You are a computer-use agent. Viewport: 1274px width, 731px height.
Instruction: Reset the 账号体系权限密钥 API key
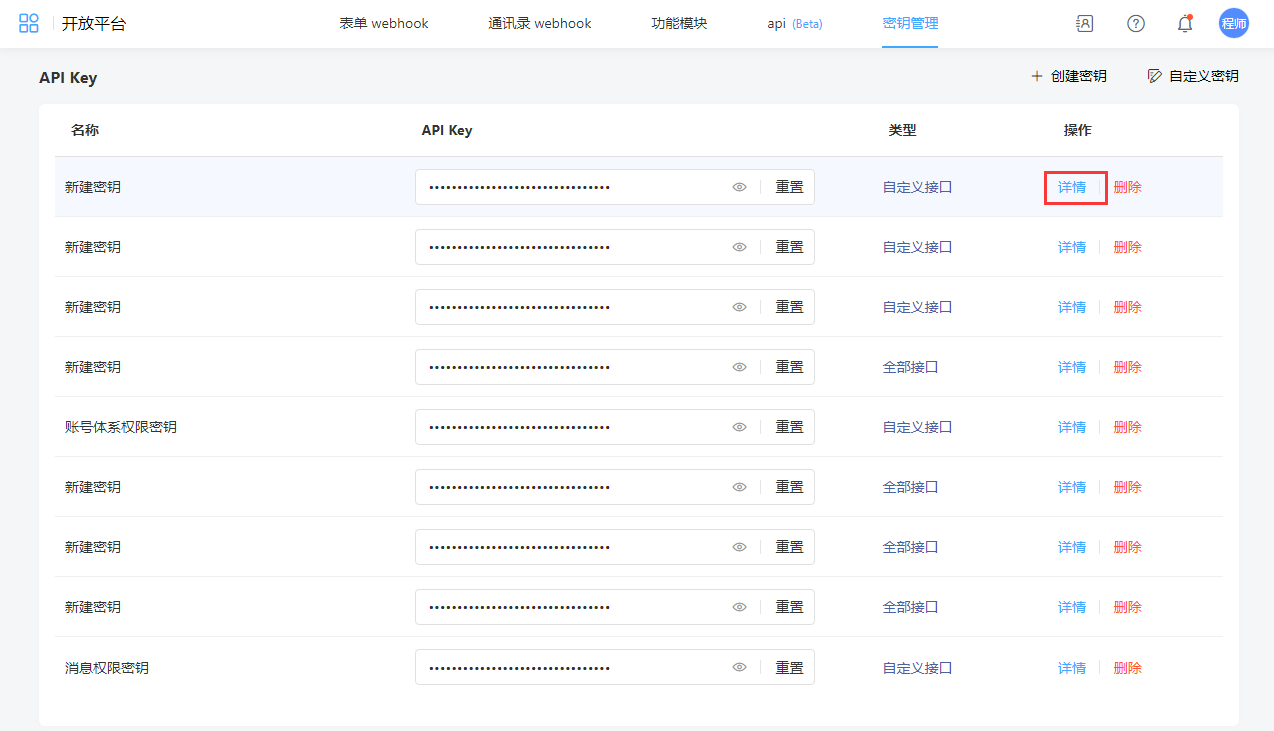tap(789, 427)
